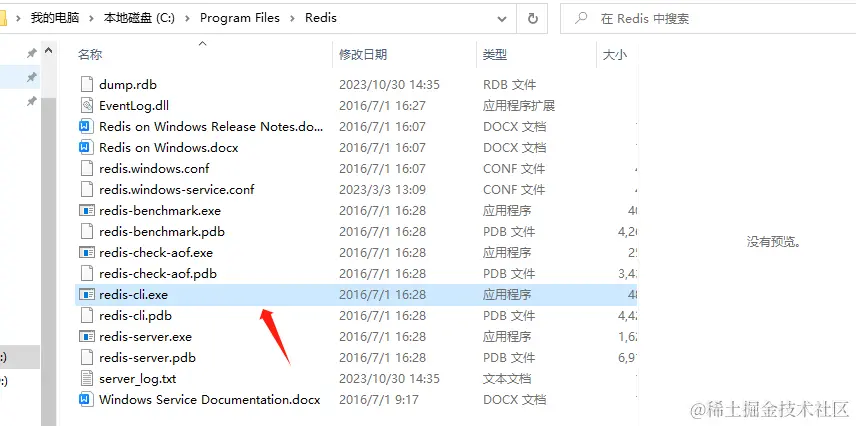Click the redis-benchmark.exe application icon

coord(87,211)
